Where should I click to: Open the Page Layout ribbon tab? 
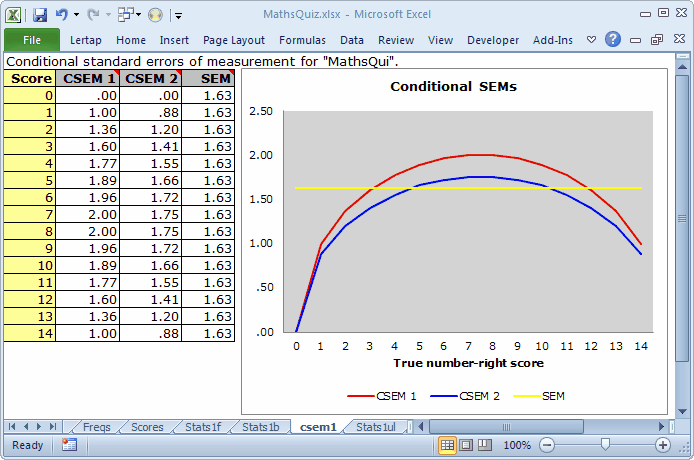click(234, 40)
